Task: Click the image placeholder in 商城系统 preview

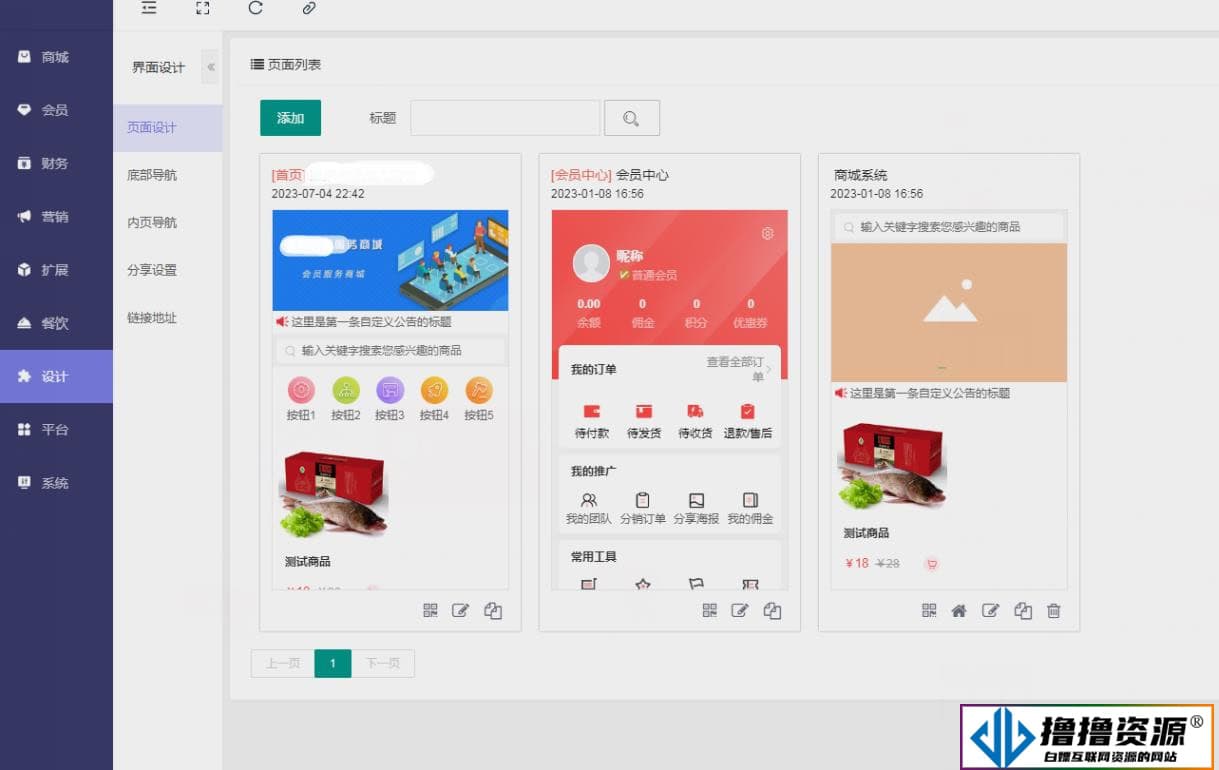Action: coord(949,312)
